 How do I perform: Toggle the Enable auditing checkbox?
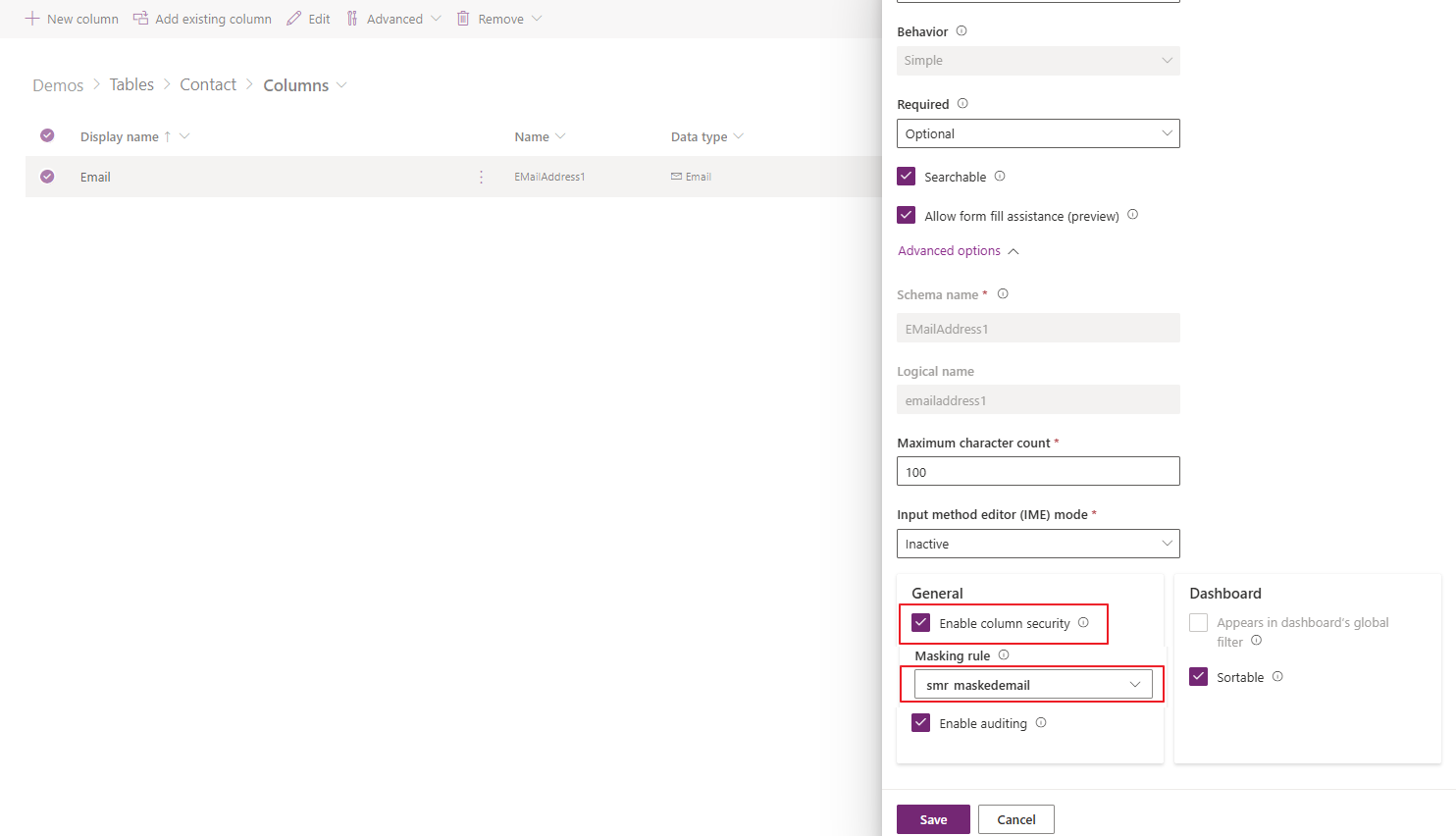(920, 722)
